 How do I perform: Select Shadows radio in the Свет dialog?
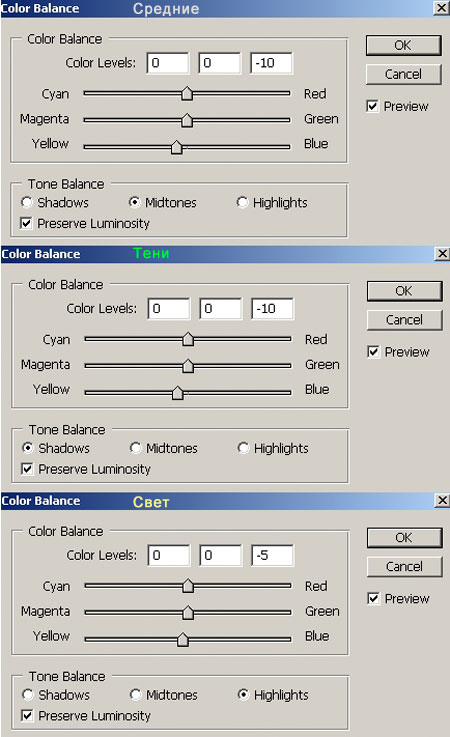(x=28, y=695)
